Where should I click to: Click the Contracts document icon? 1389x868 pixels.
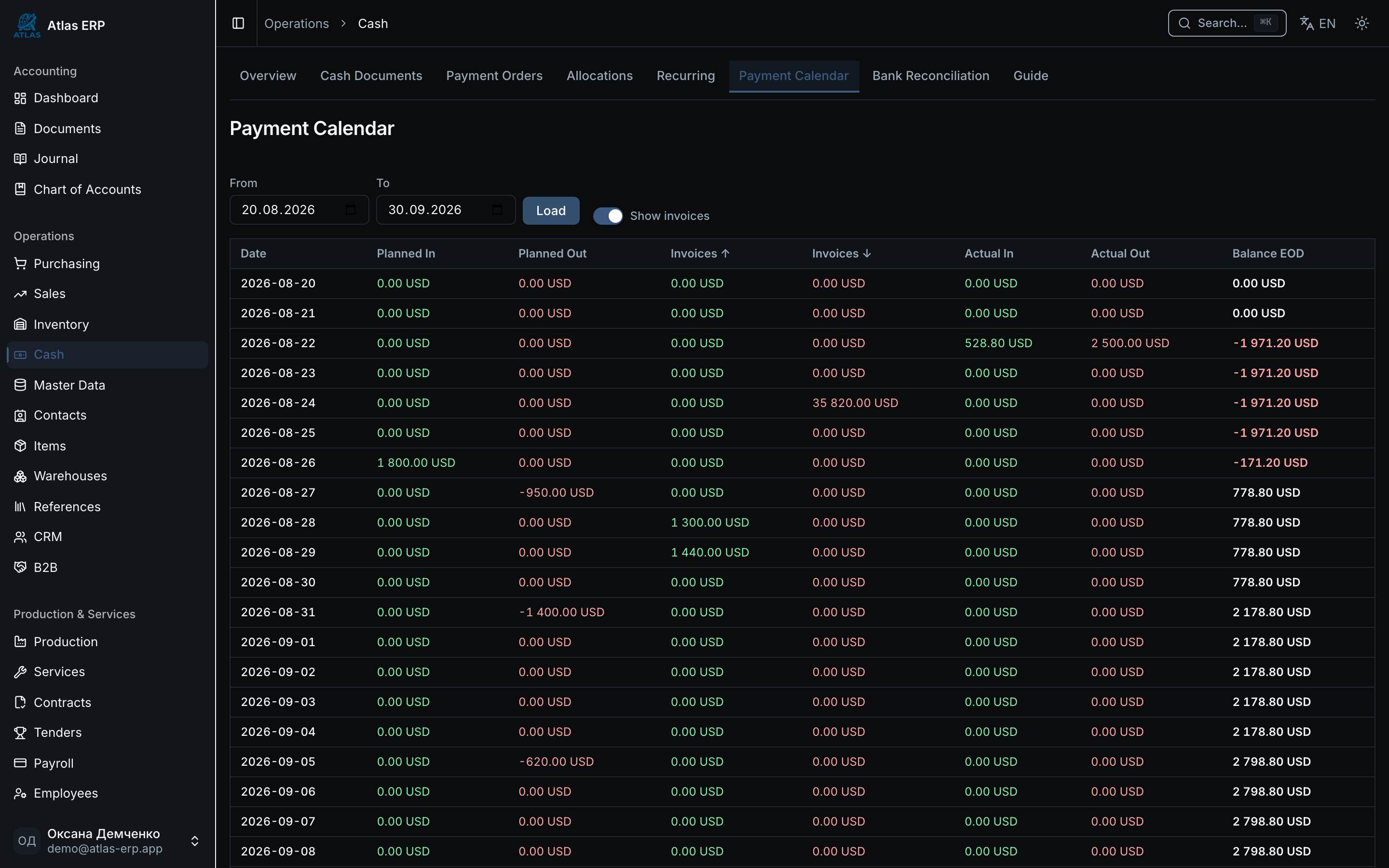tap(20, 702)
